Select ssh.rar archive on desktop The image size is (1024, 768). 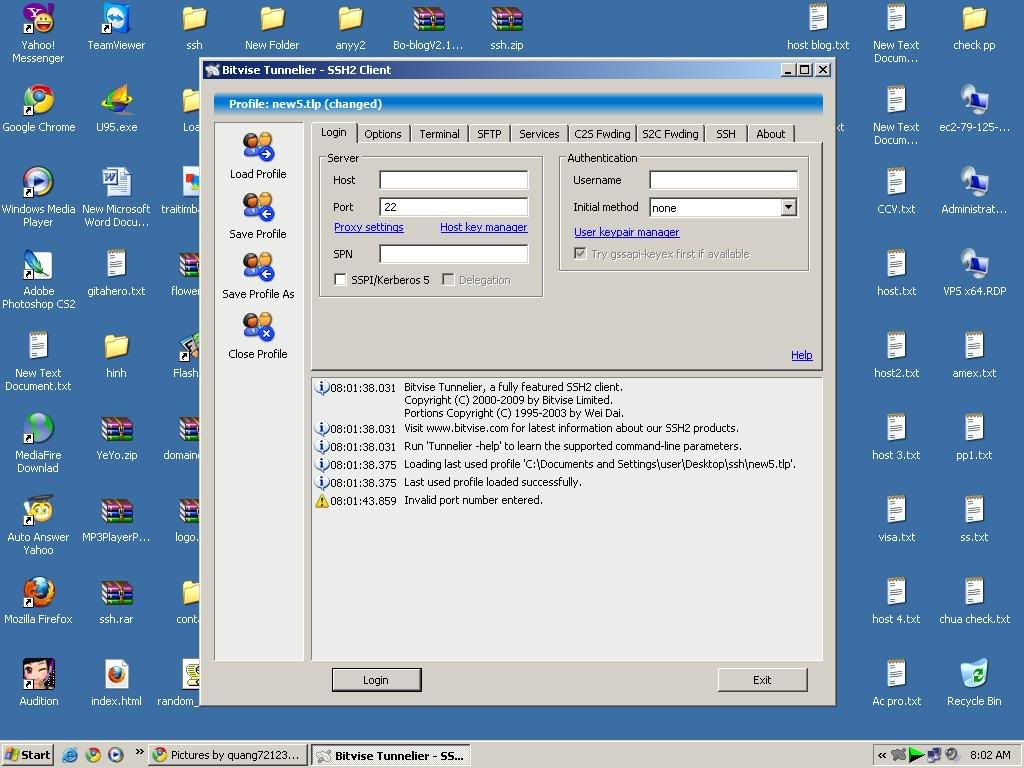coord(116,601)
